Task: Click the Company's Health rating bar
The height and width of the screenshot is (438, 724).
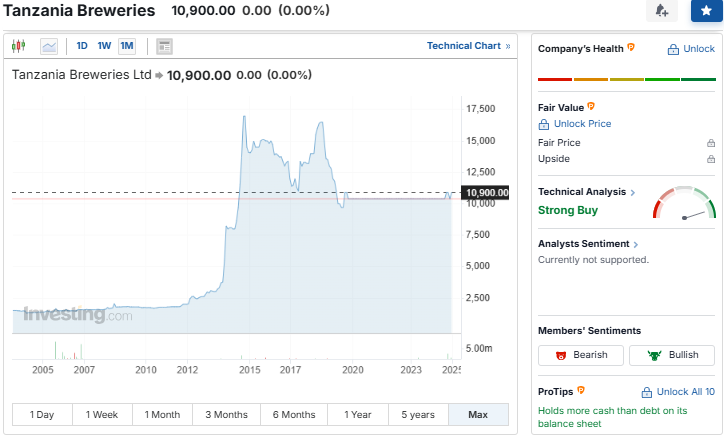Action: [627, 79]
